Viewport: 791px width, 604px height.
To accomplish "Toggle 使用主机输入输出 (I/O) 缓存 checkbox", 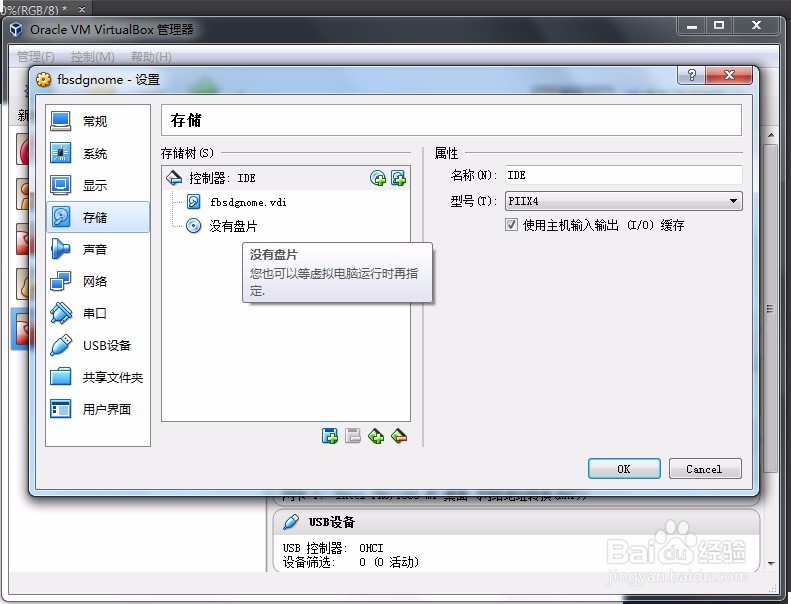I will point(511,225).
